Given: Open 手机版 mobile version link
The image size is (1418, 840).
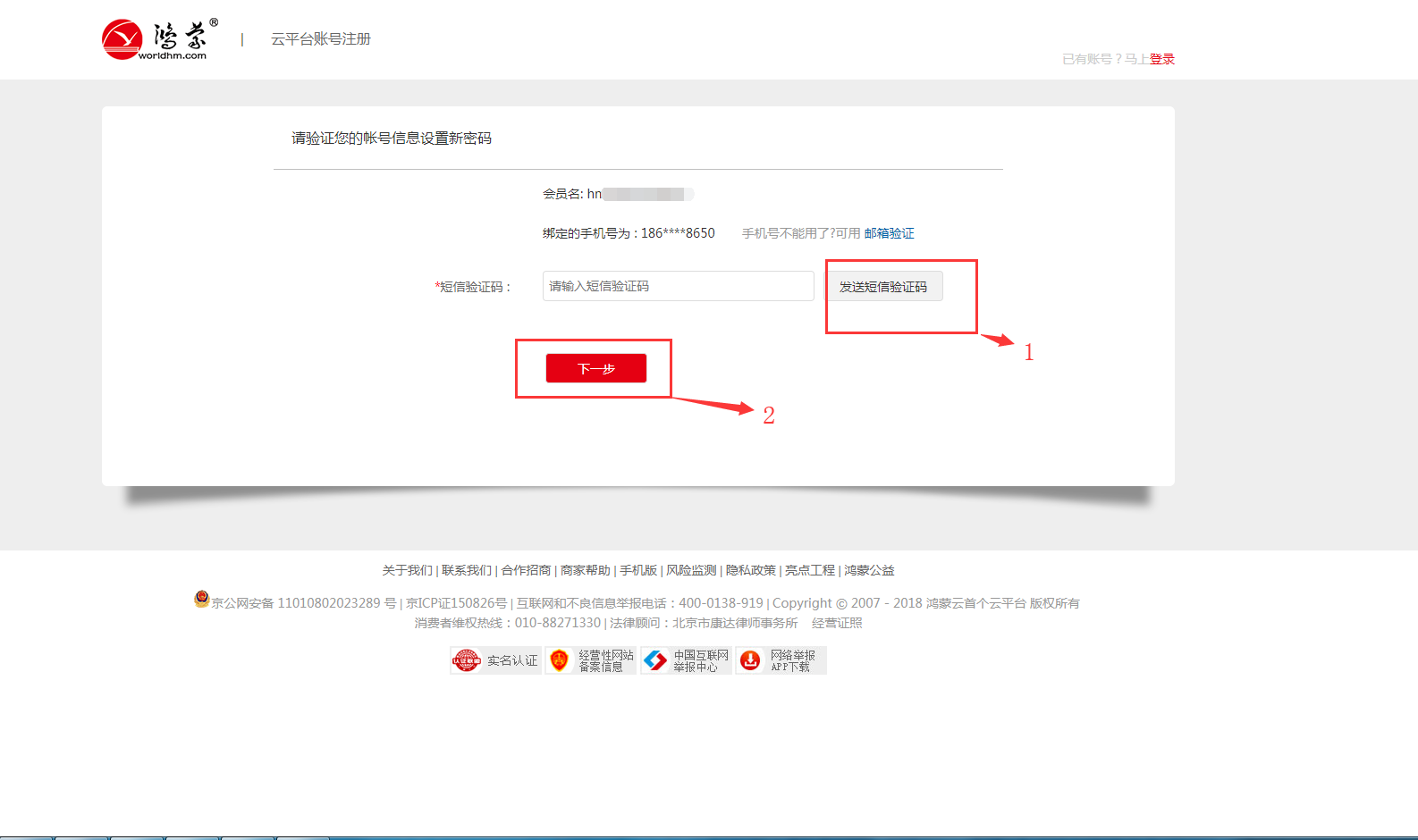Looking at the screenshot, I should click(x=638, y=570).
